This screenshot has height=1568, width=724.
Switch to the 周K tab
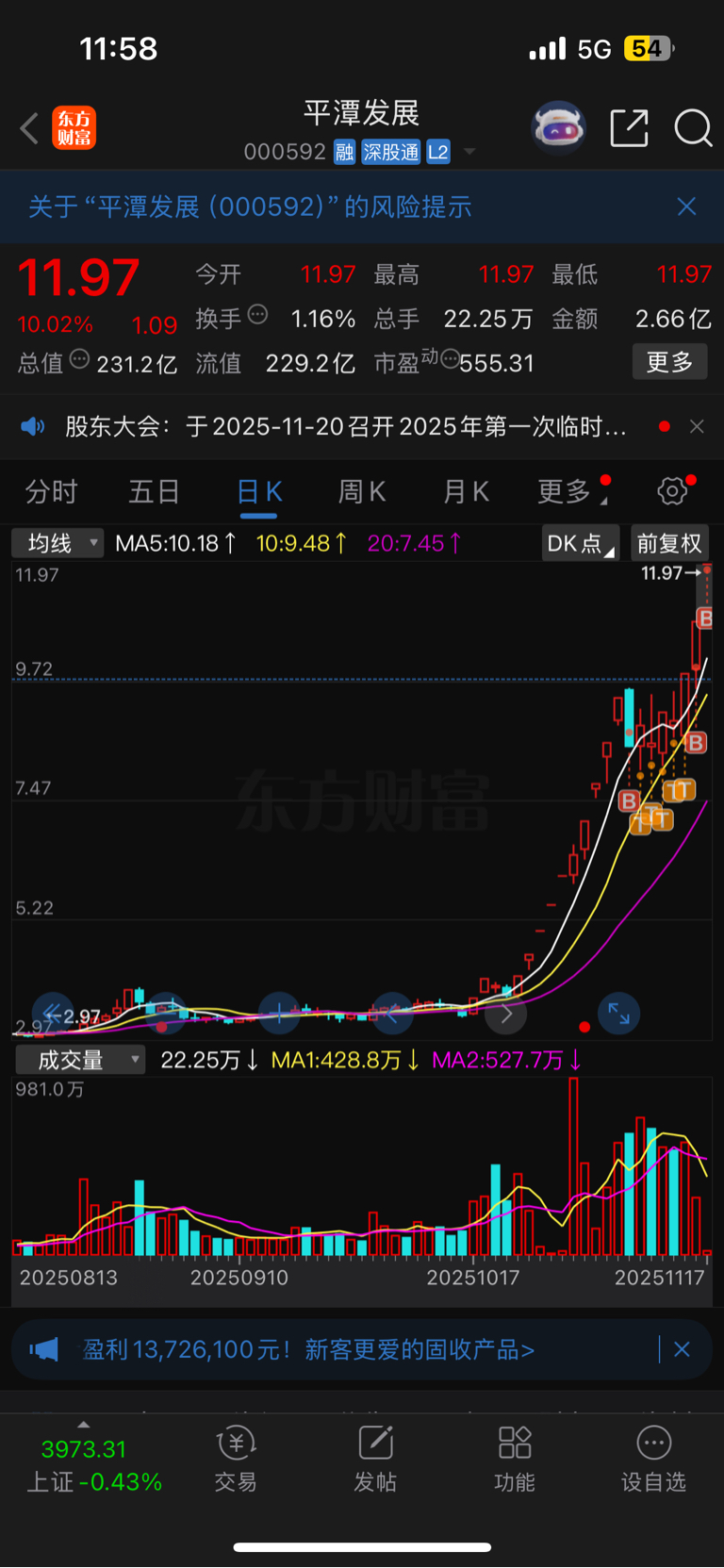tap(362, 491)
